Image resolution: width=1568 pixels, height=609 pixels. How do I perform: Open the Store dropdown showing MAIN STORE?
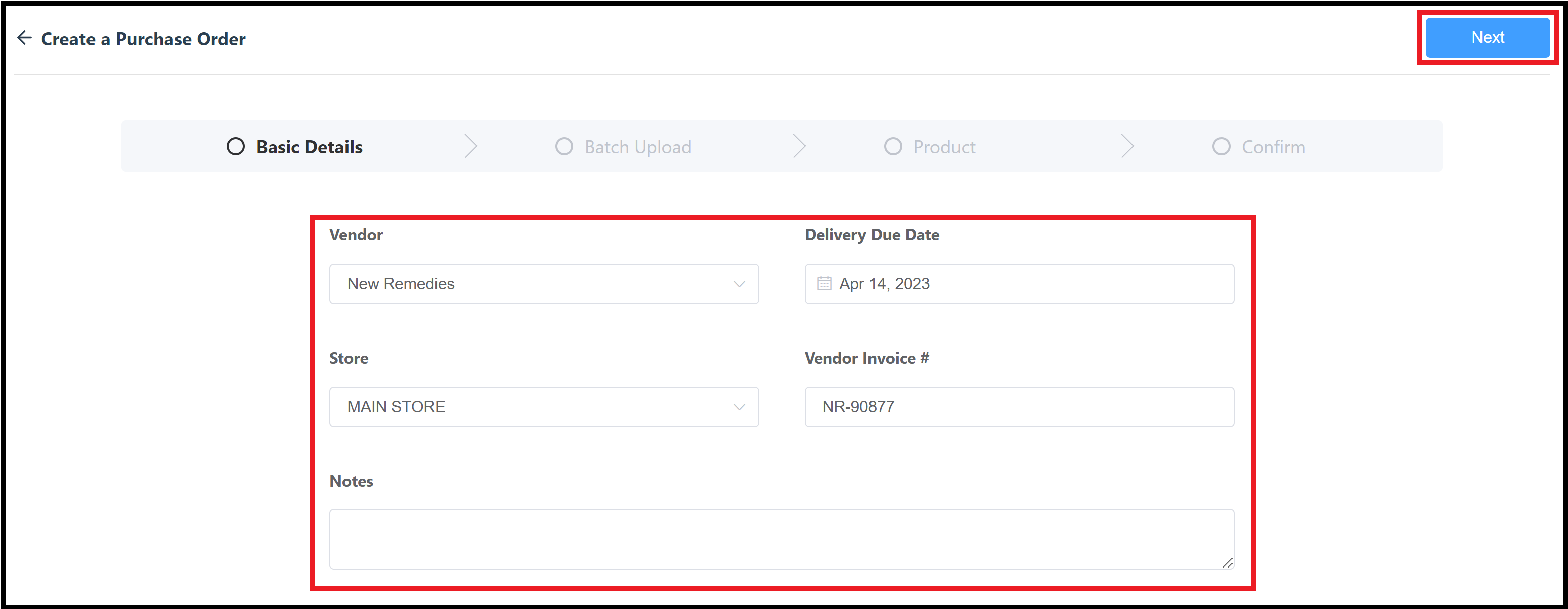pos(544,407)
